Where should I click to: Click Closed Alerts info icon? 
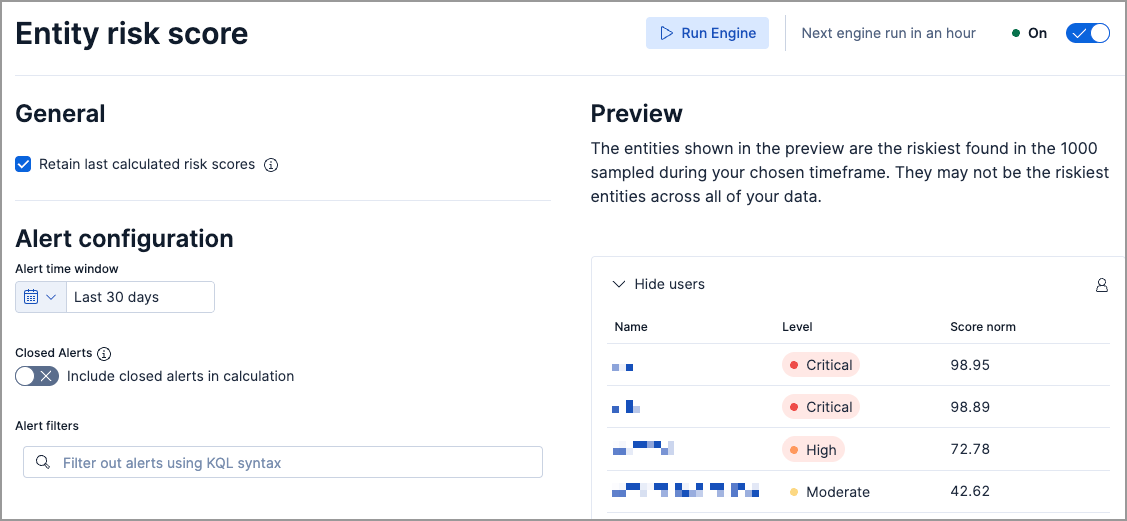pos(104,354)
